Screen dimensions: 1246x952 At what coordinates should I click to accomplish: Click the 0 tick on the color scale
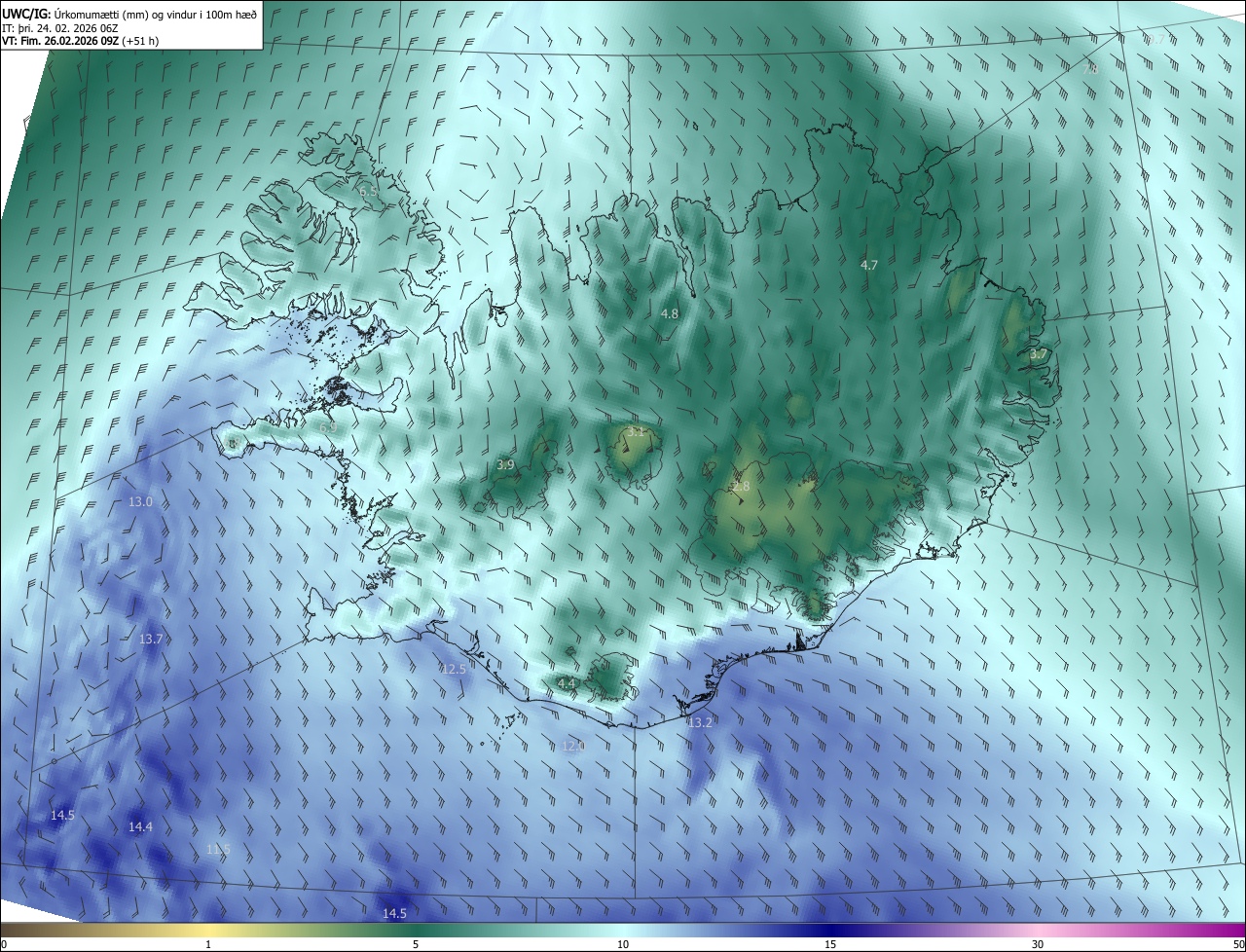coord(4,944)
